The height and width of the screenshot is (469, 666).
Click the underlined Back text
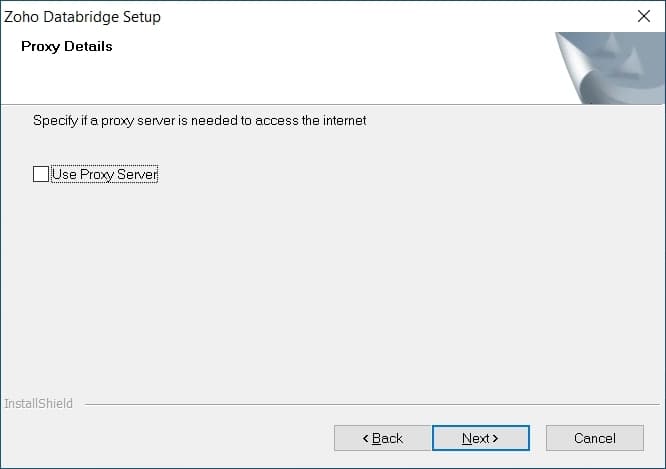pos(387,438)
